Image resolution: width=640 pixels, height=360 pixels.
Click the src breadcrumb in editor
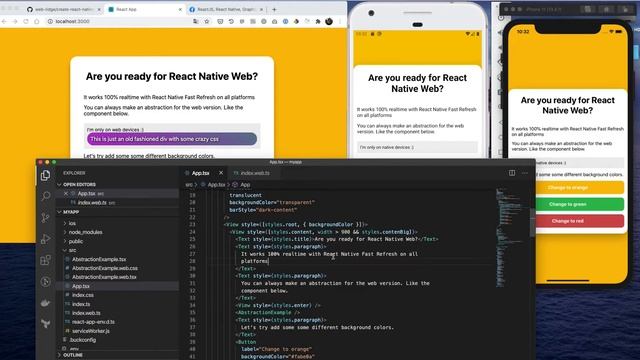pyautogui.click(x=189, y=185)
